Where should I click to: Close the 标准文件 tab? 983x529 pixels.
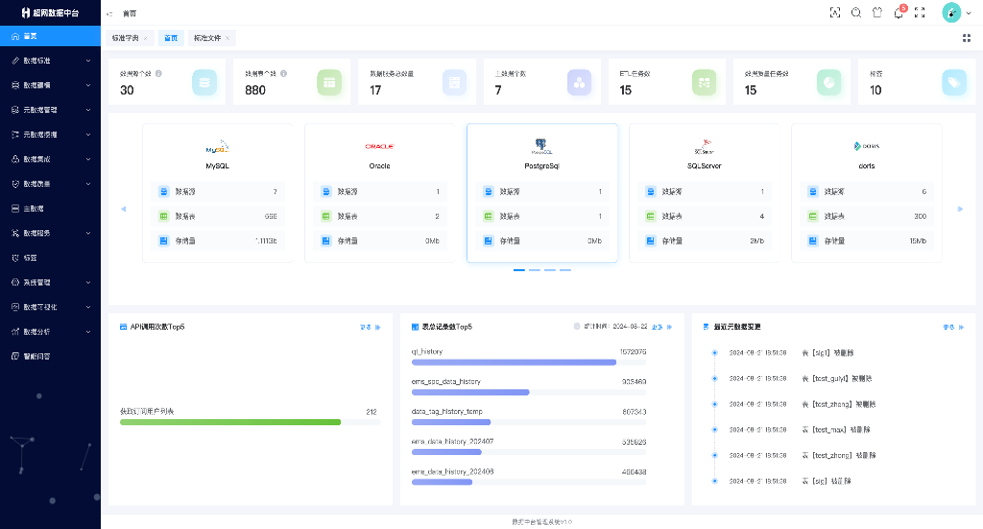point(228,38)
